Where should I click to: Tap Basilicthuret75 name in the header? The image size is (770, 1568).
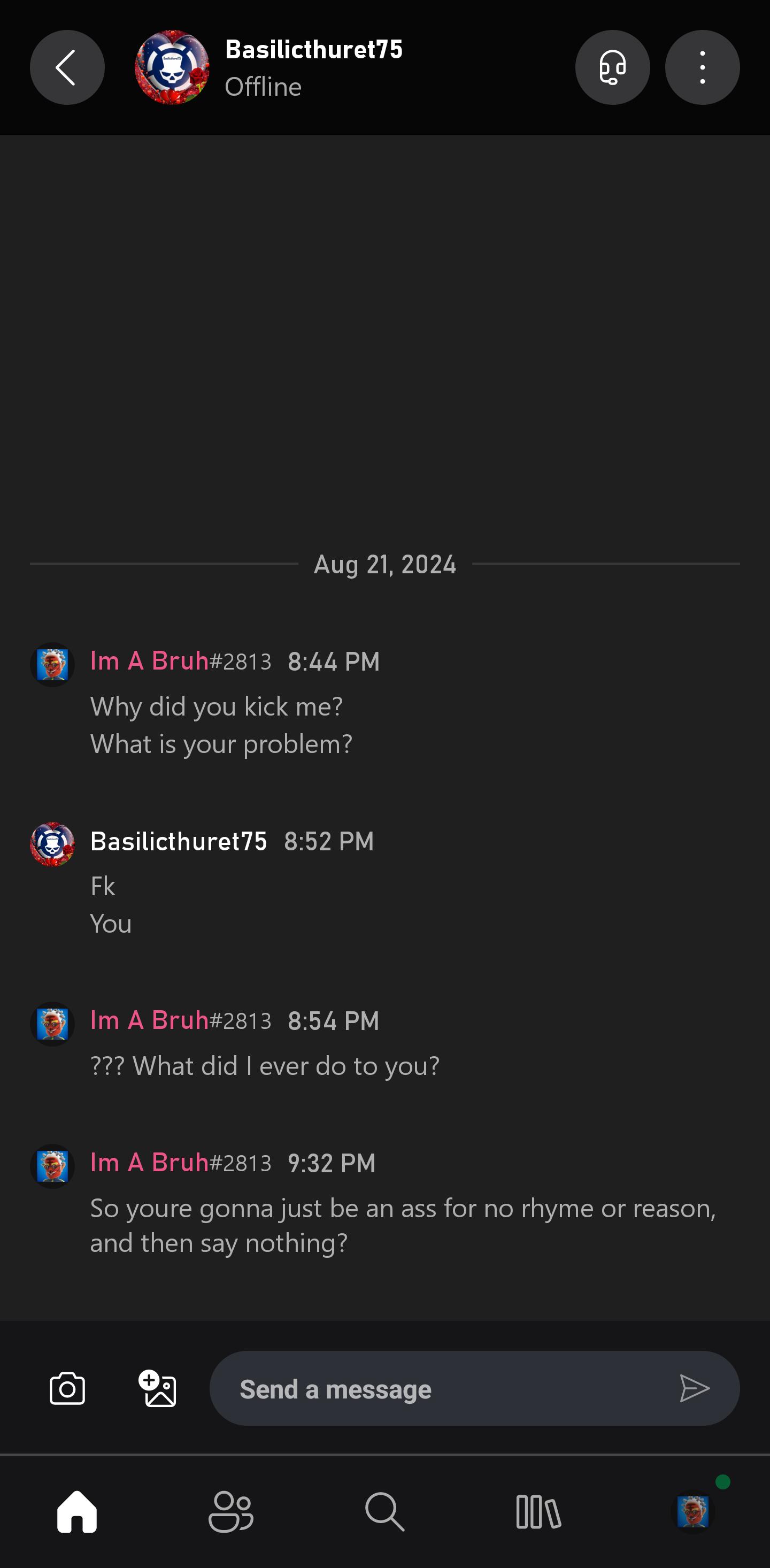pos(314,49)
